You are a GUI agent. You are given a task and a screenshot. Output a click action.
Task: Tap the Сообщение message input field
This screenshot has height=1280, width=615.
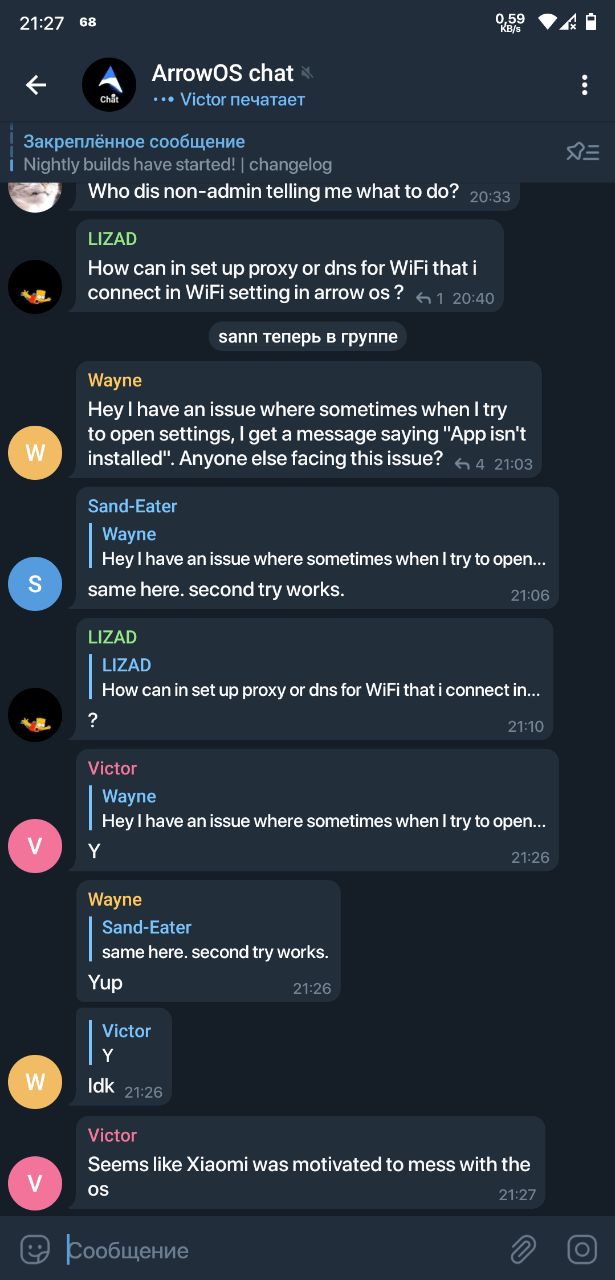click(280, 1250)
